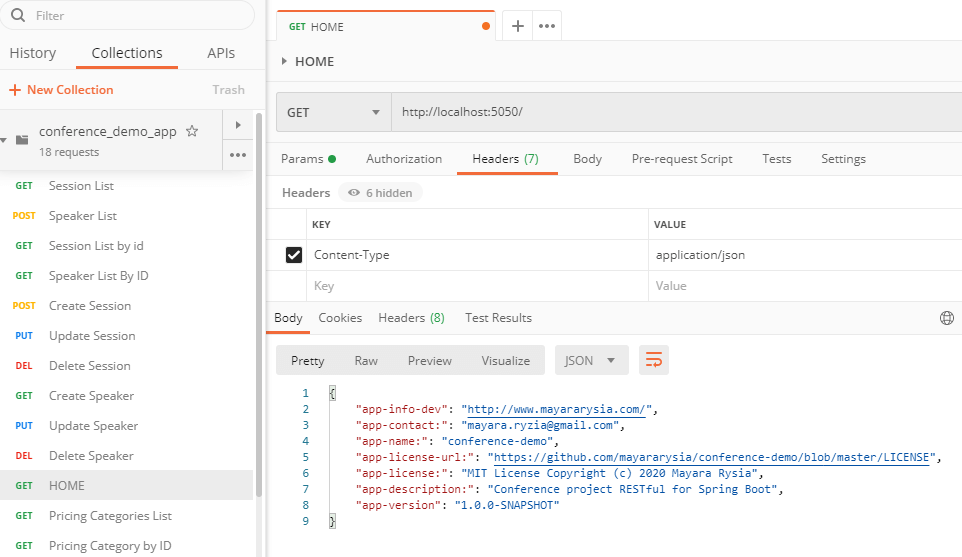Open the Pre-request Script tab
The image size is (962, 557).
click(682, 159)
